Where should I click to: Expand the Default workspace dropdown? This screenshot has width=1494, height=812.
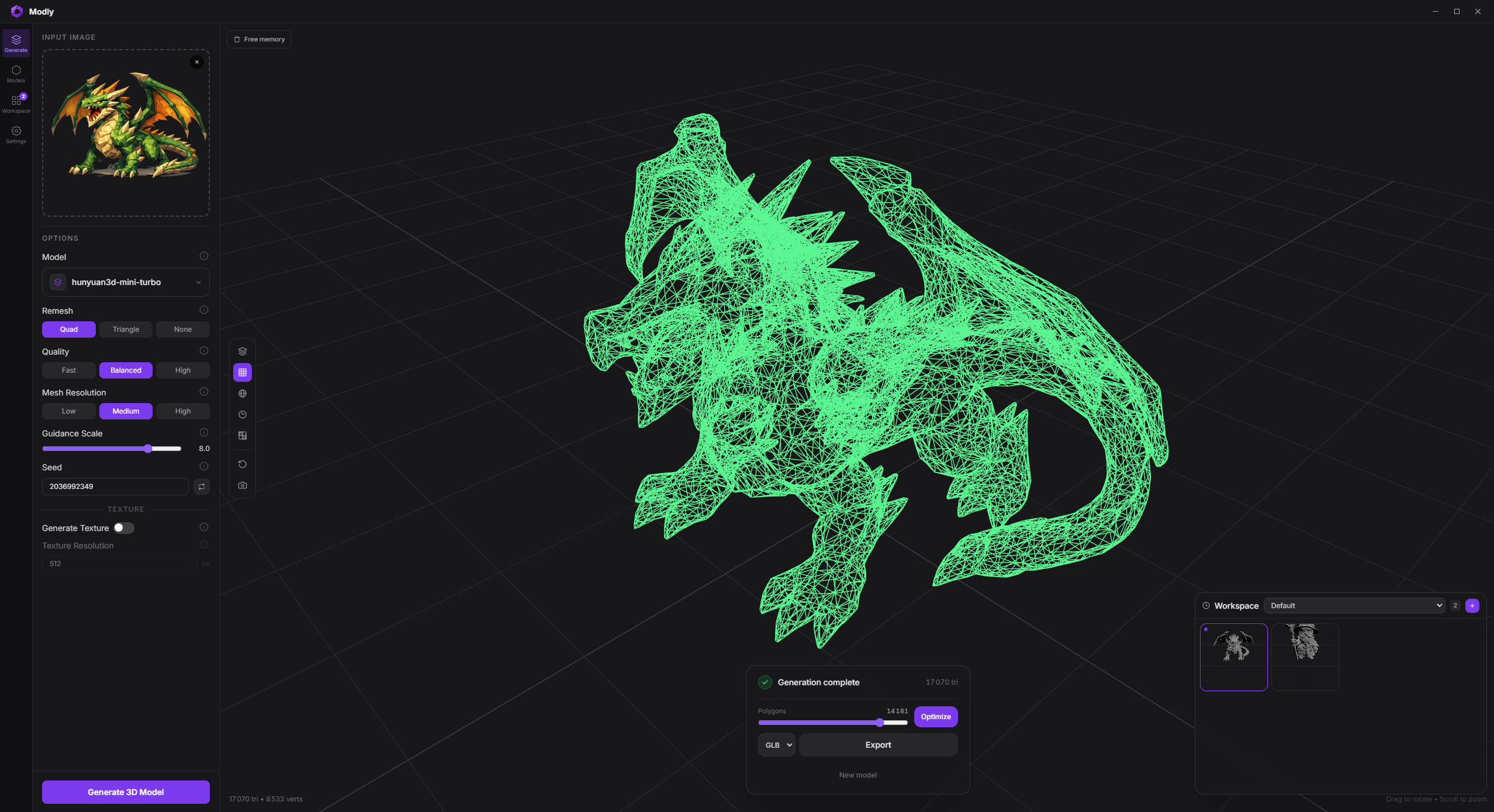click(x=1354, y=606)
